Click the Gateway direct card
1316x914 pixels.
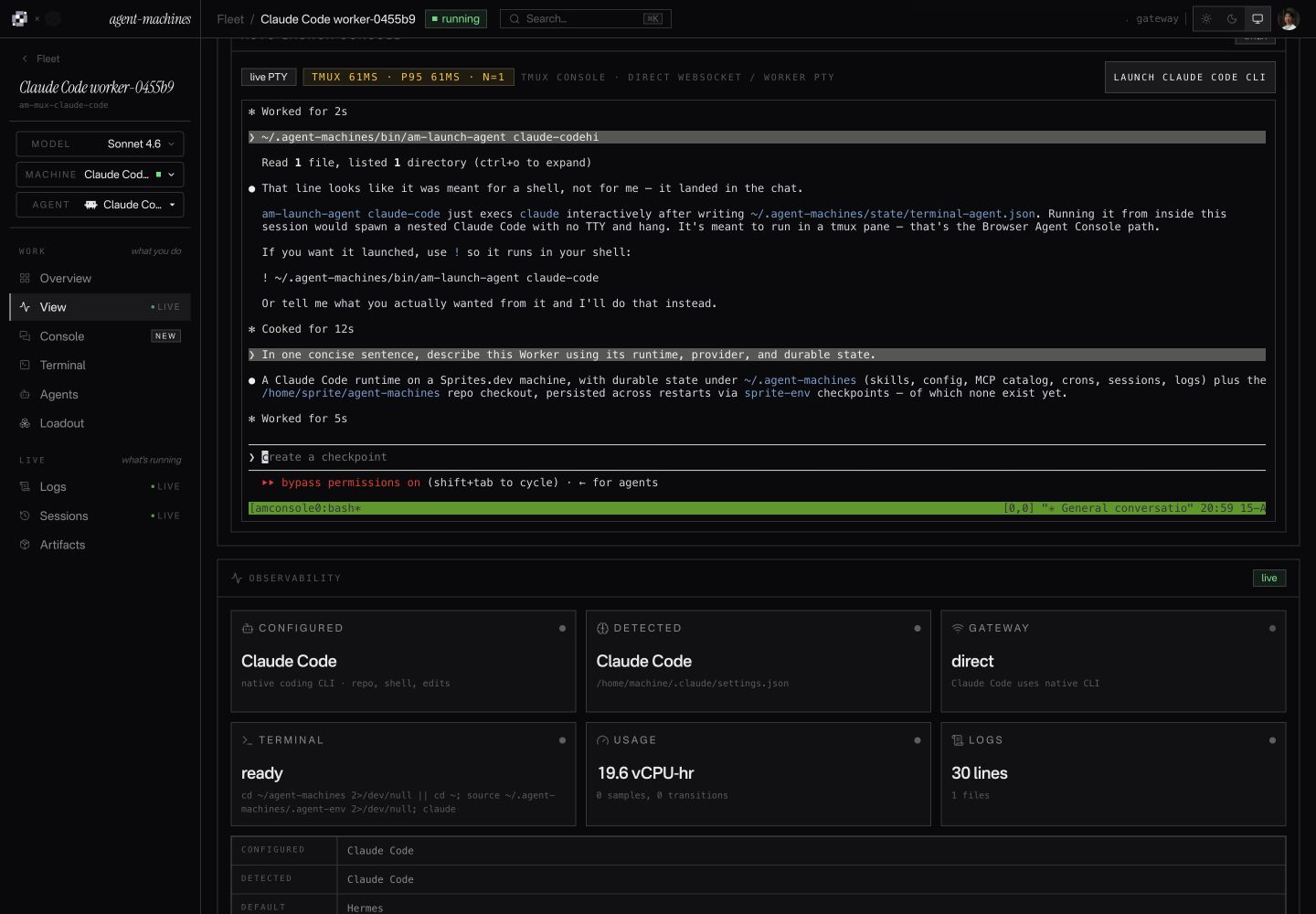click(x=1113, y=661)
